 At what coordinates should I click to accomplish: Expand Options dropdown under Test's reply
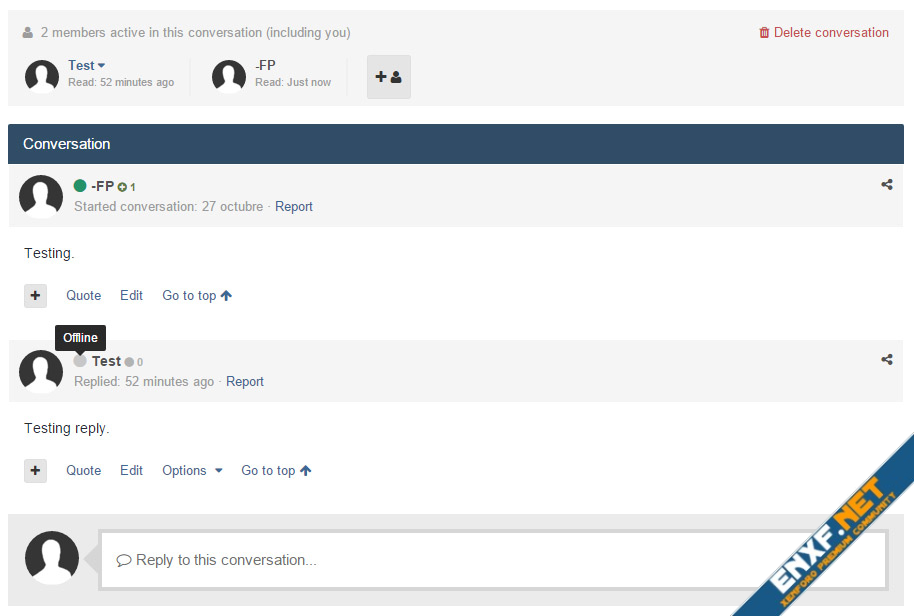(192, 470)
